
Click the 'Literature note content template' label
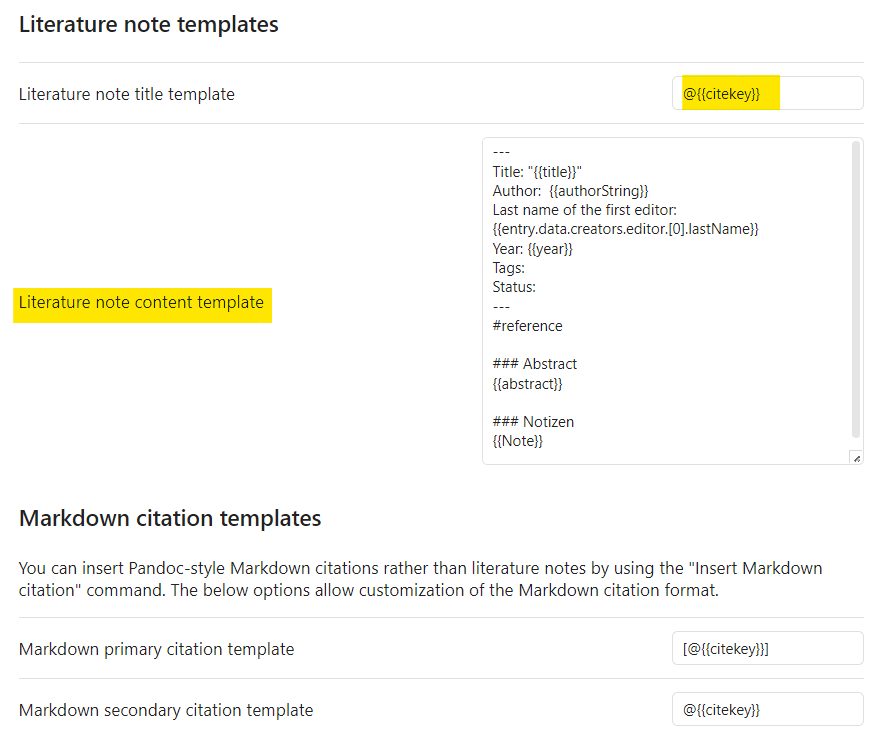141,302
